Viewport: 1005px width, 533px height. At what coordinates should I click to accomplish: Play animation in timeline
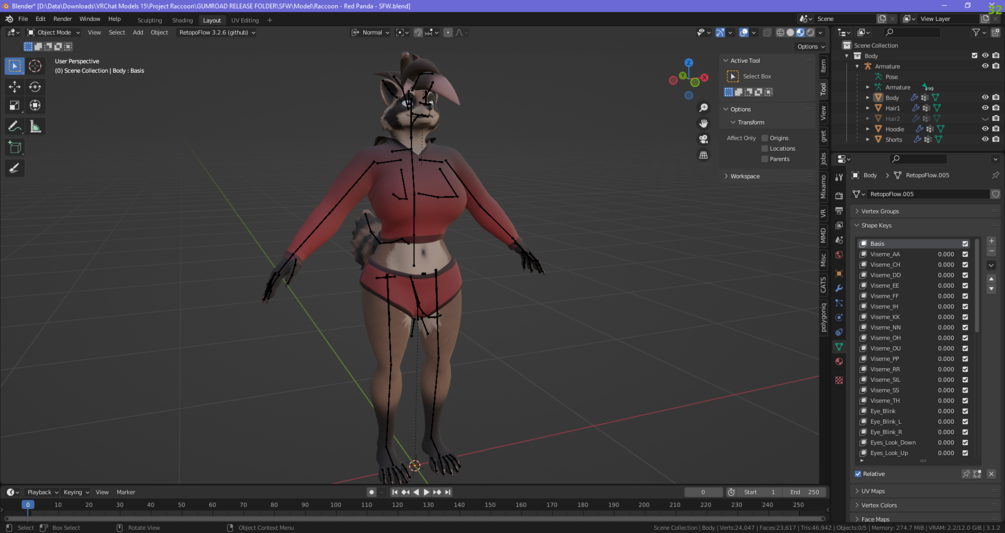426,492
